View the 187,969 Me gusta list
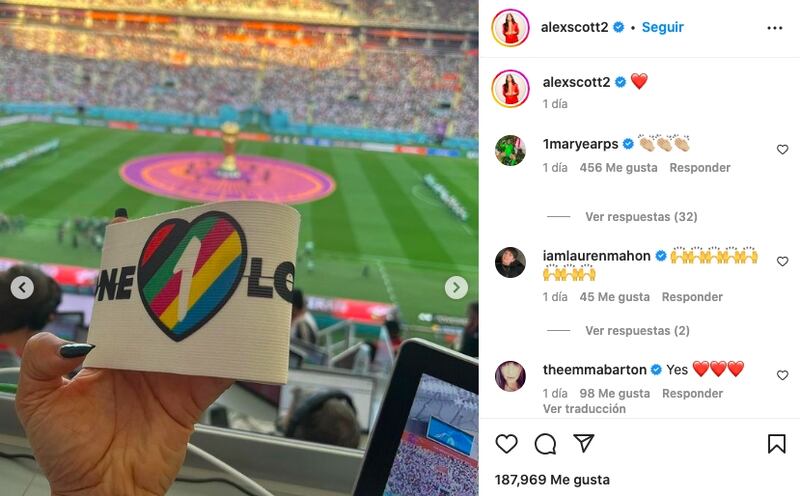Image resolution: width=800 pixels, height=496 pixels. (552, 480)
